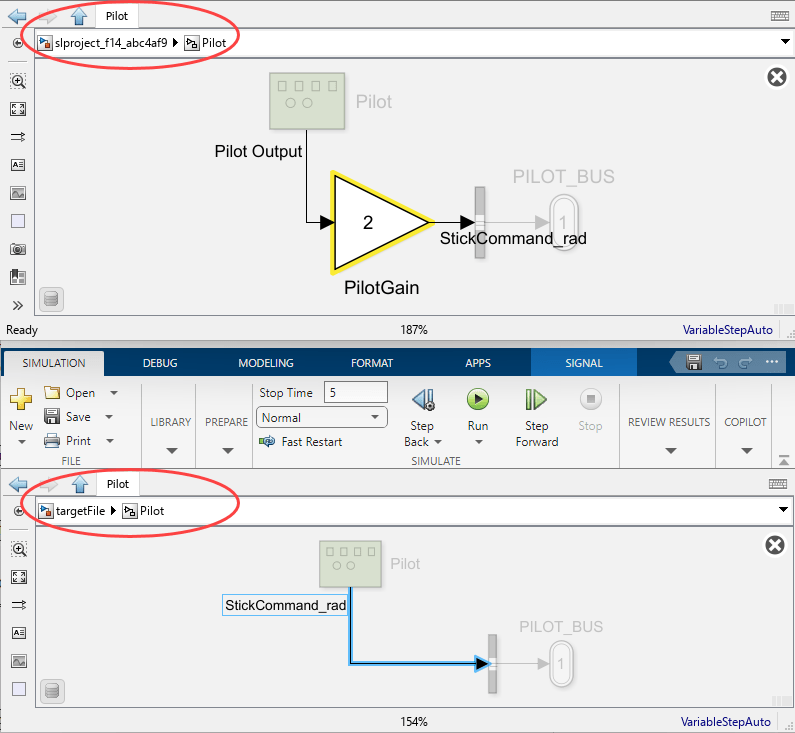Collapse the toolstrip with arrow icon
Image resolution: width=795 pixels, height=733 pixels.
(x=783, y=460)
